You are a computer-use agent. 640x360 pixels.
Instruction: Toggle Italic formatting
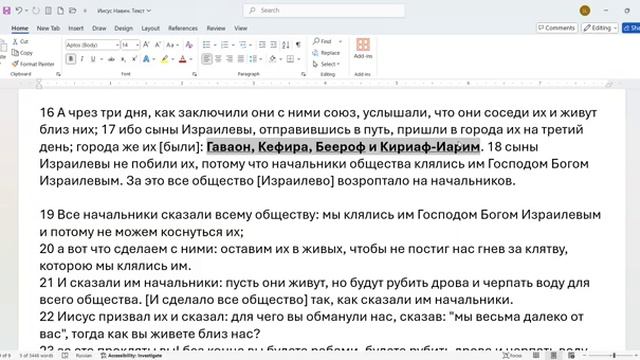click(82, 59)
